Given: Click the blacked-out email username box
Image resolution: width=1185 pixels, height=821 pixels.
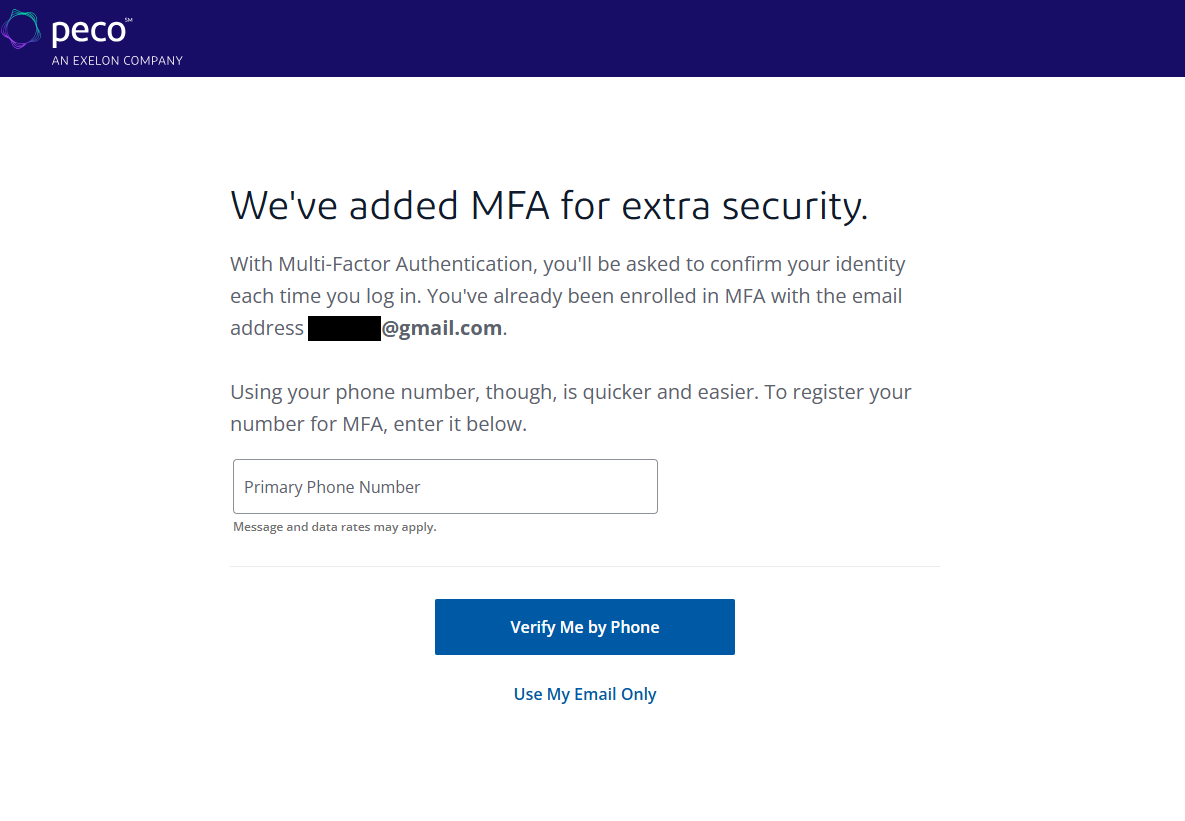Looking at the screenshot, I should (344, 328).
